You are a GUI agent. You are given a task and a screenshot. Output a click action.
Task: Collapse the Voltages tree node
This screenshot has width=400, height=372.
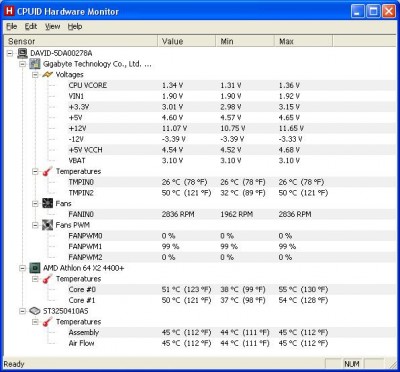pyautogui.click(x=35, y=75)
